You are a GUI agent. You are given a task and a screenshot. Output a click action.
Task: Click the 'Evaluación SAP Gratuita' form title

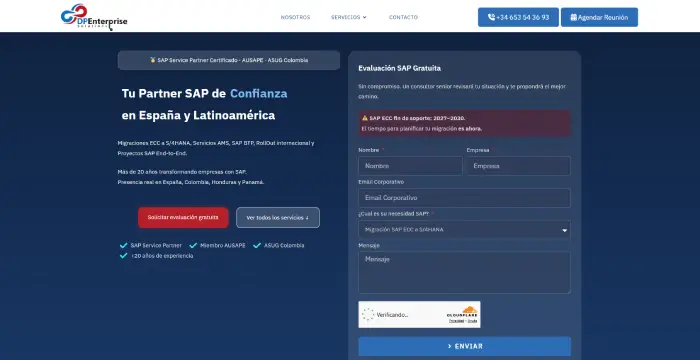(x=400, y=68)
